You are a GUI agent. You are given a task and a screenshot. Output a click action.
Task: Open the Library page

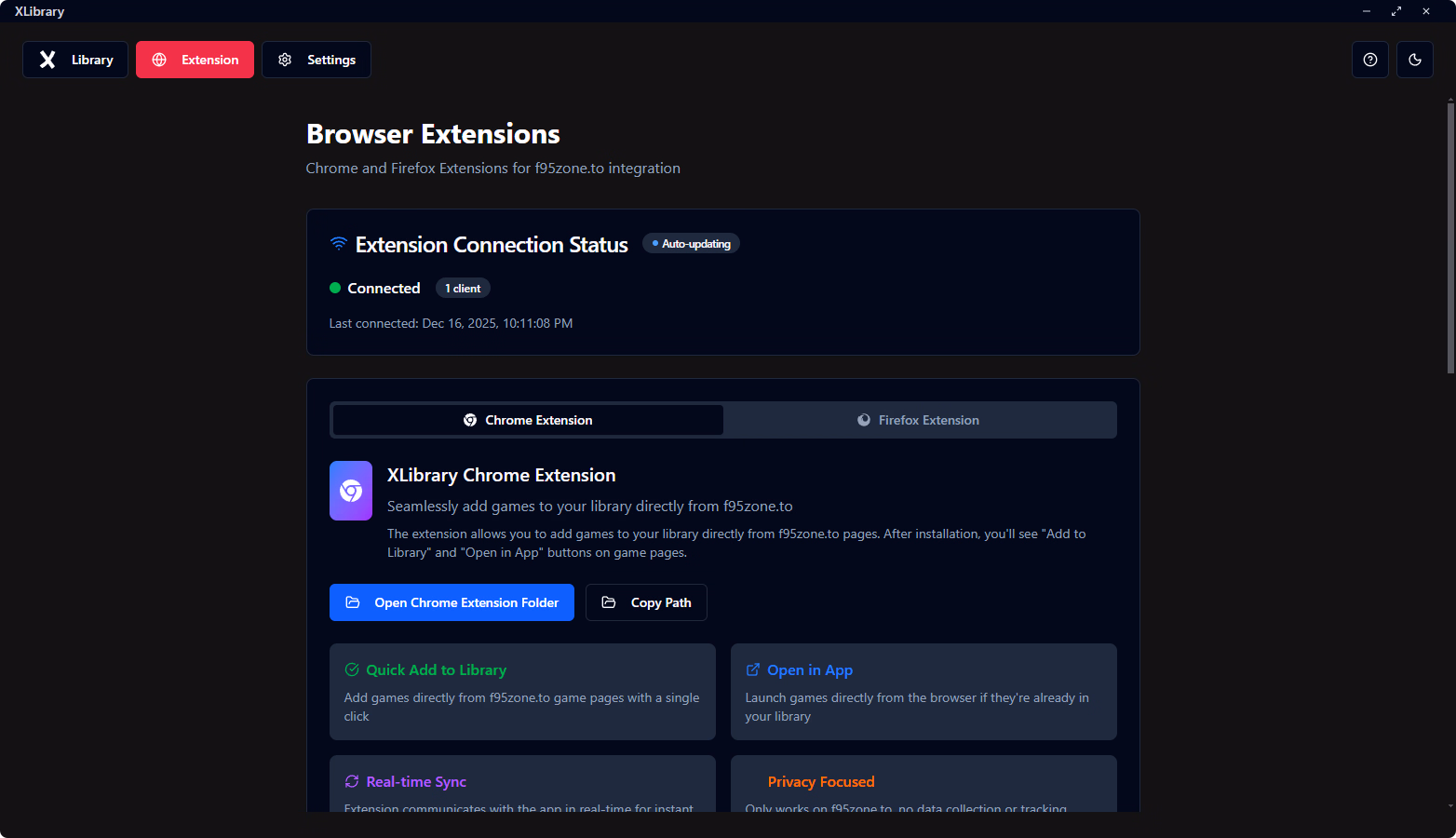[75, 60]
